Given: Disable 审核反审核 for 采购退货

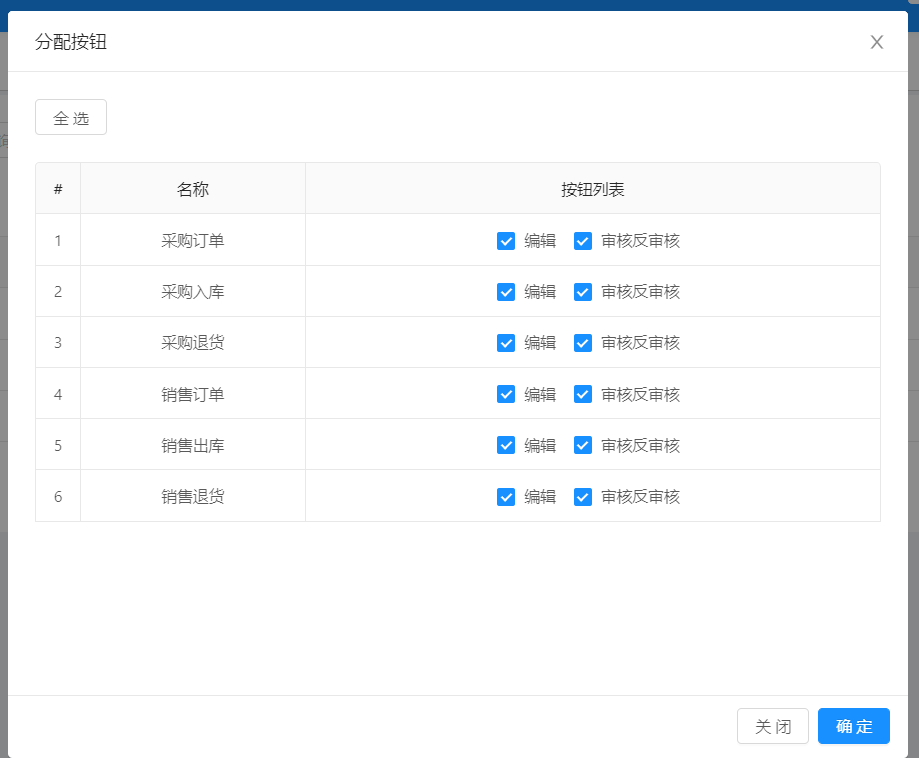Looking at the screenshot, I should point(583,343).
